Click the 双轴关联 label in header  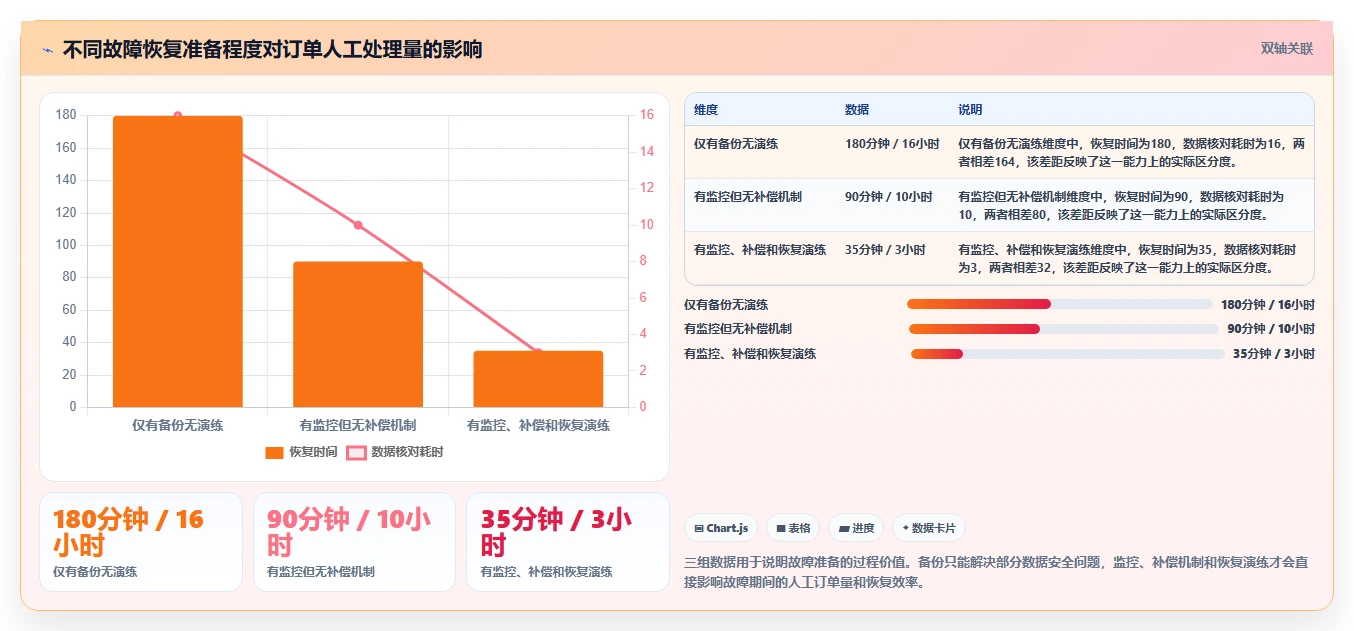(x=1286, y=49)
